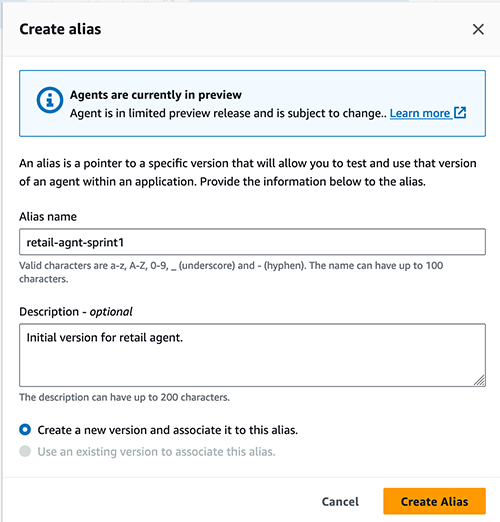The image size is (500, 522).
Task: Click the alias is a pointer explanation paragraph
Action: [x=248, y=172]
